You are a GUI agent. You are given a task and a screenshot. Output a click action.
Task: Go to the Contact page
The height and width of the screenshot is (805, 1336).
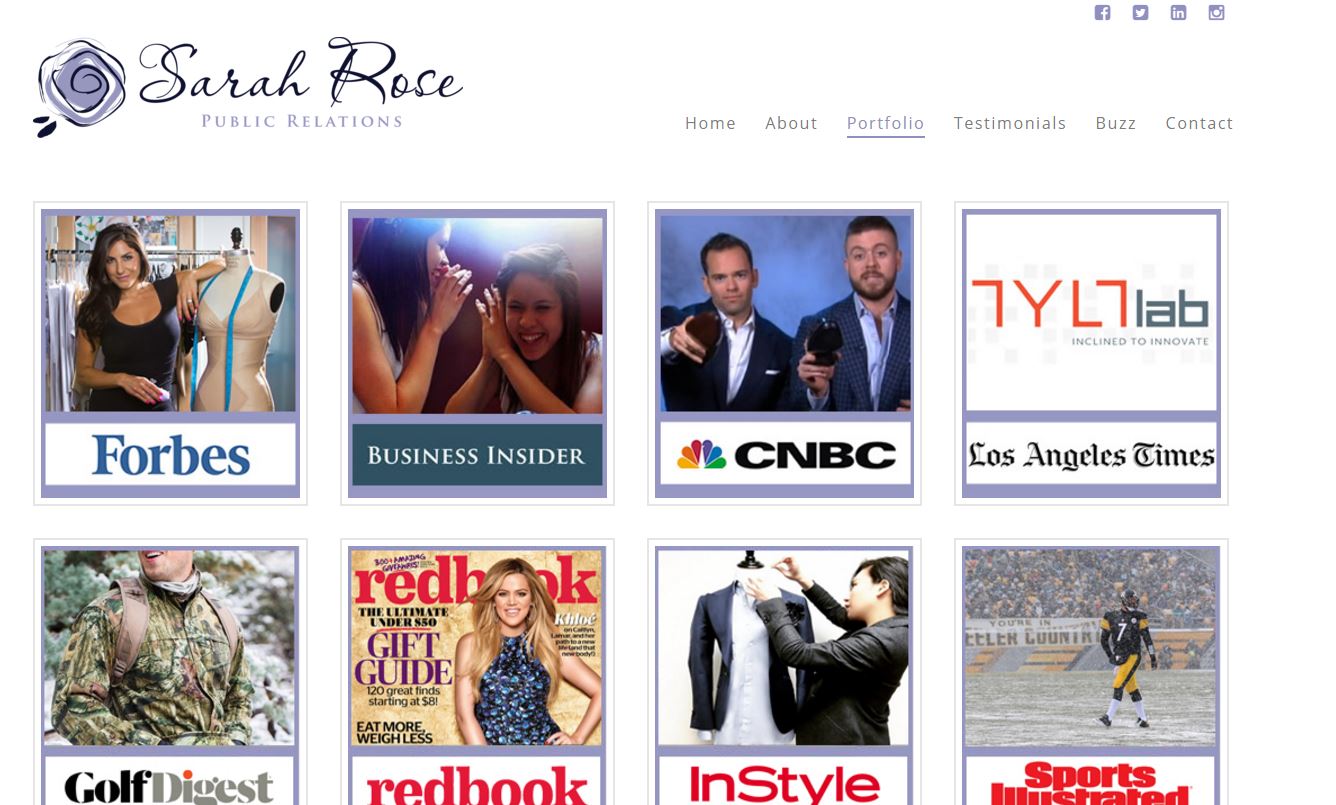(x=1199, y=123)
